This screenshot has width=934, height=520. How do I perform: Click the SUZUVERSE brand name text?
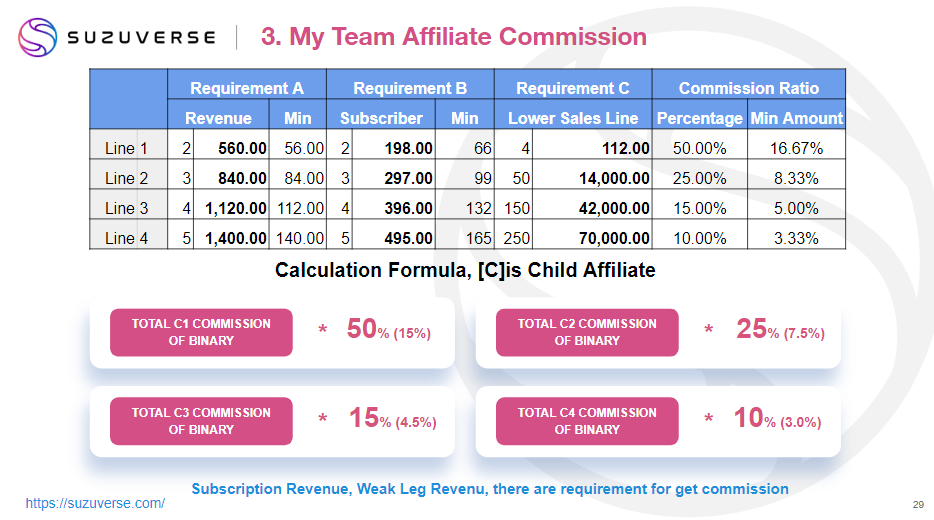141,38
